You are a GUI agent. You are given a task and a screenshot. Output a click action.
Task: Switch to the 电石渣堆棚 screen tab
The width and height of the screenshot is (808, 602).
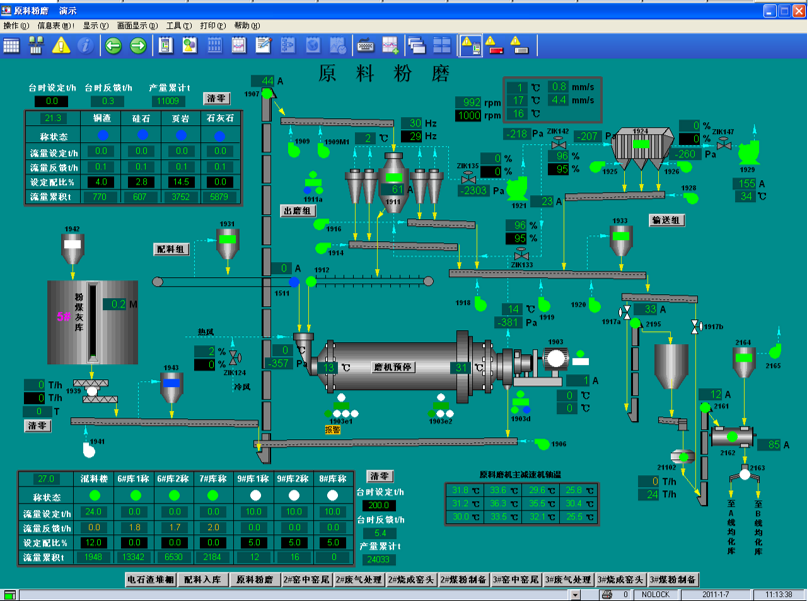(150, 580)
